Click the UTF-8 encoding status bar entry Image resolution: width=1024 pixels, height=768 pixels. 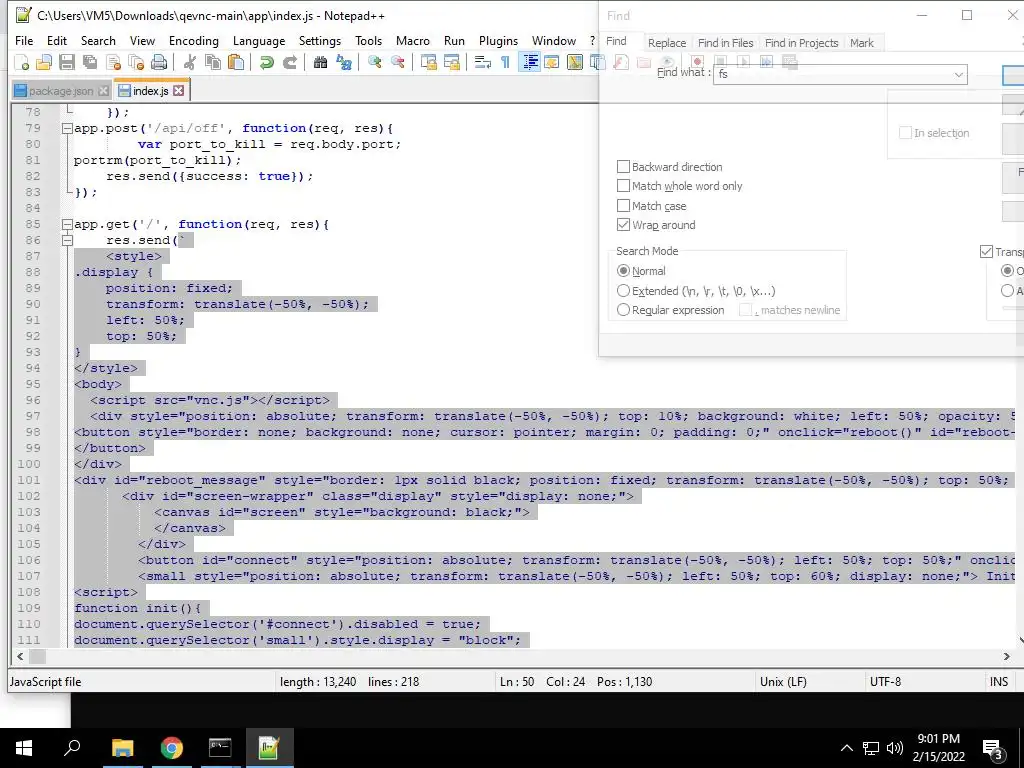885,682
